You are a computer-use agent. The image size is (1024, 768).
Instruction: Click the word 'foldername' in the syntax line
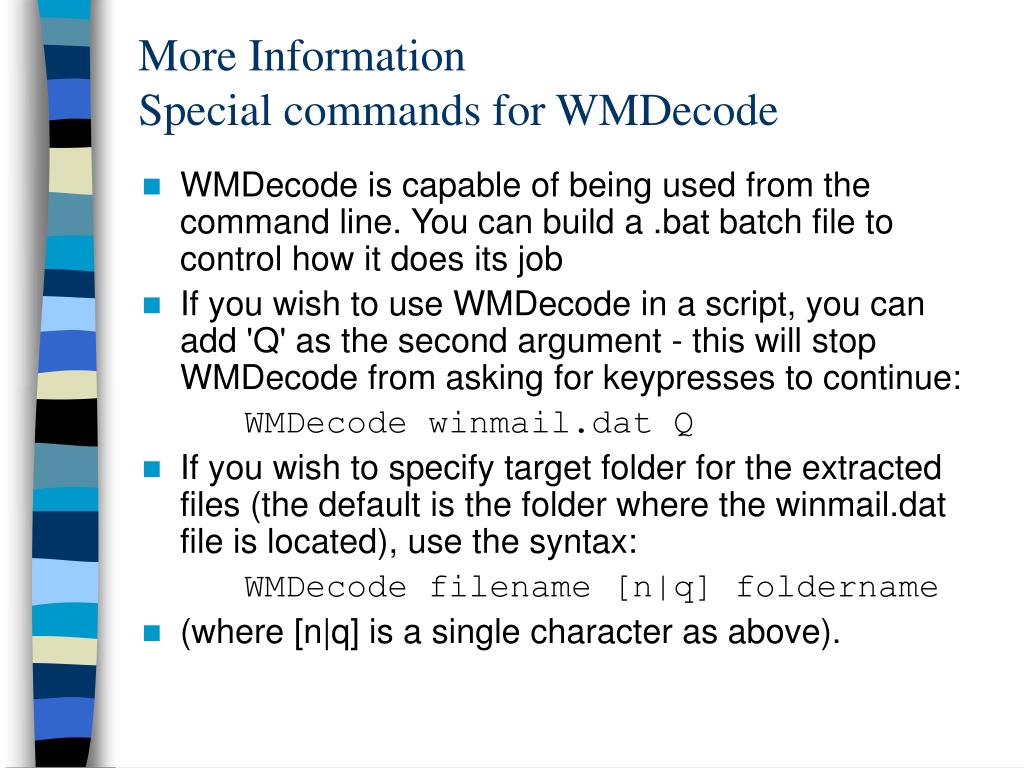837,588
